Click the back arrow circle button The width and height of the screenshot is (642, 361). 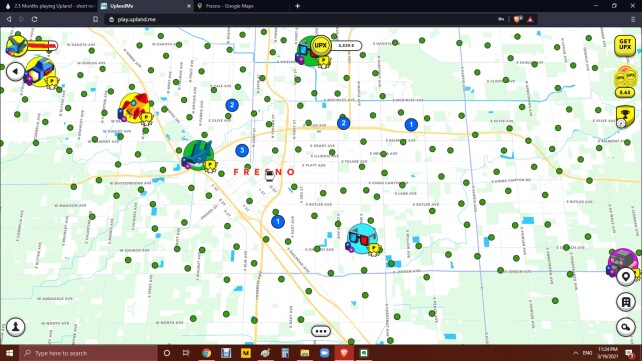tap(15, 72)
